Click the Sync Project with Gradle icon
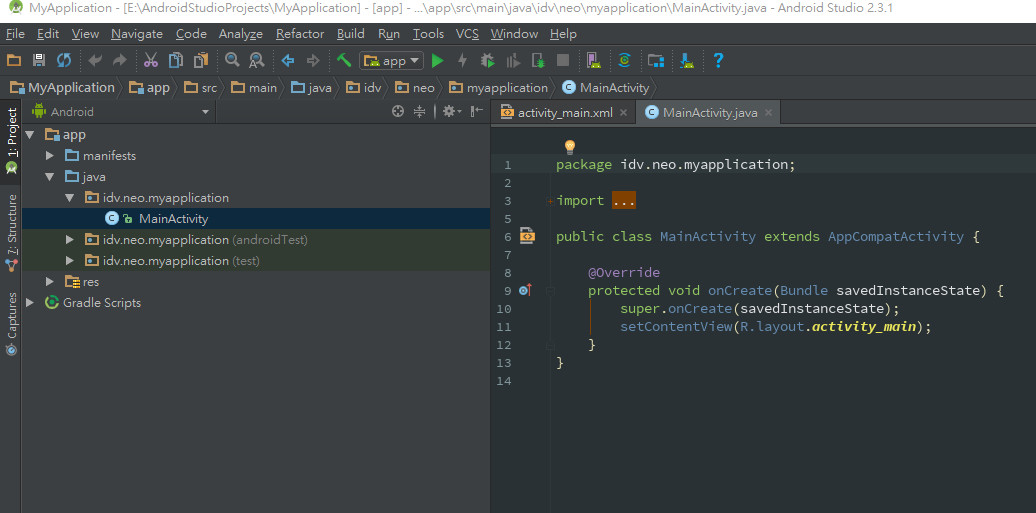The image size is (1036, 513). coord(624,61)
